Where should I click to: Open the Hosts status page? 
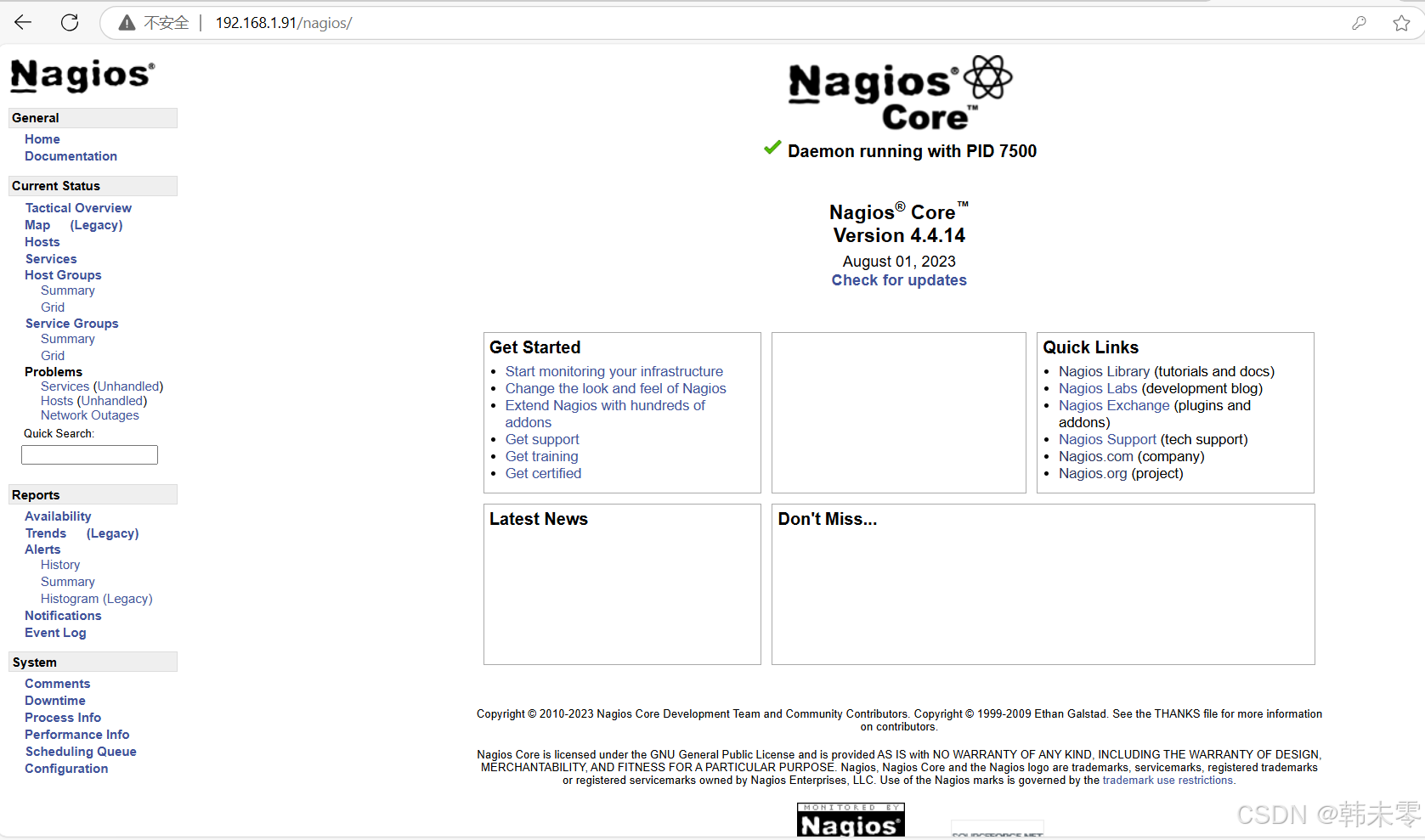point(42,242)
